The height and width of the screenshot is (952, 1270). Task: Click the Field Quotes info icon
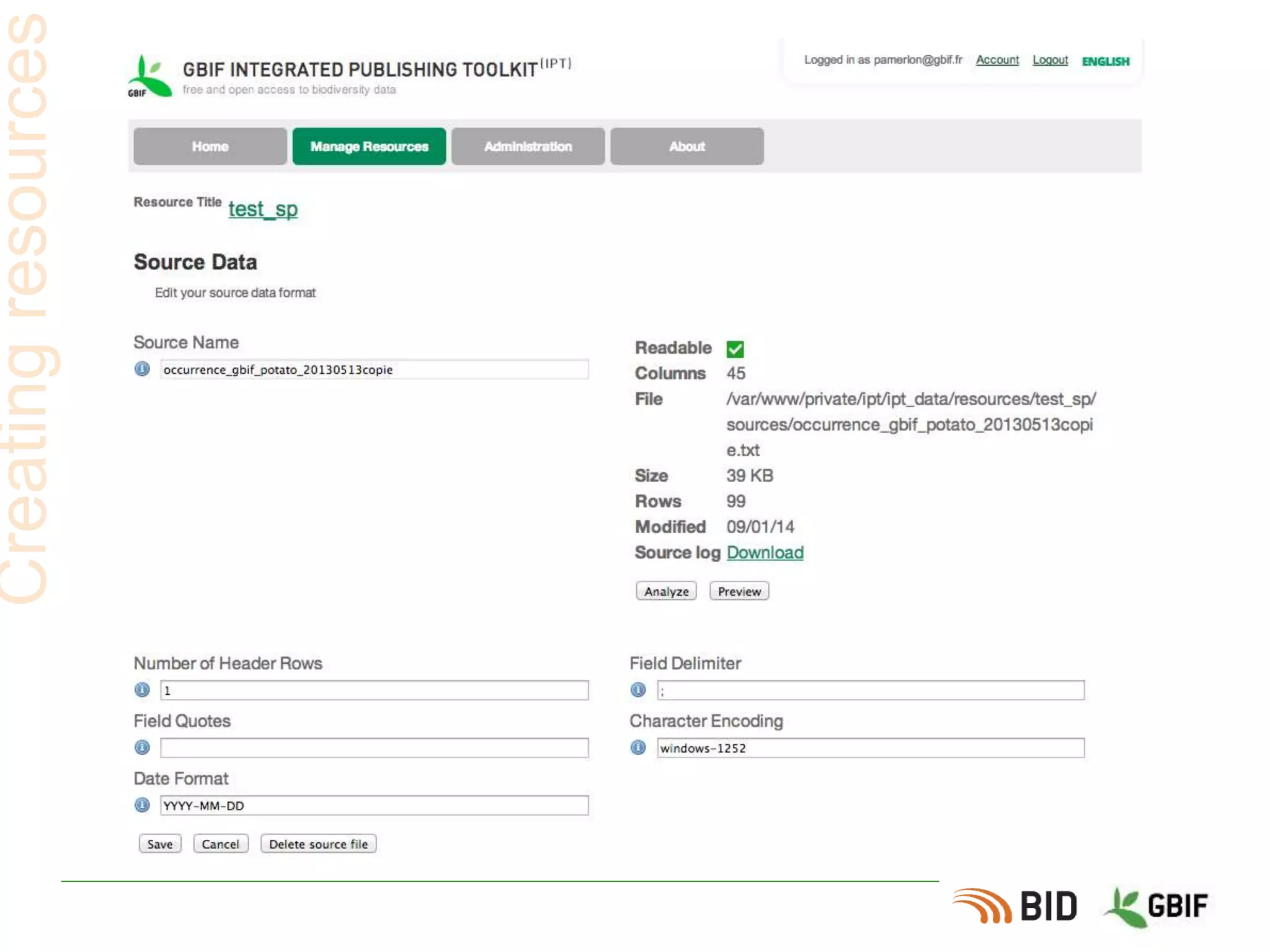tap(142, 747)
